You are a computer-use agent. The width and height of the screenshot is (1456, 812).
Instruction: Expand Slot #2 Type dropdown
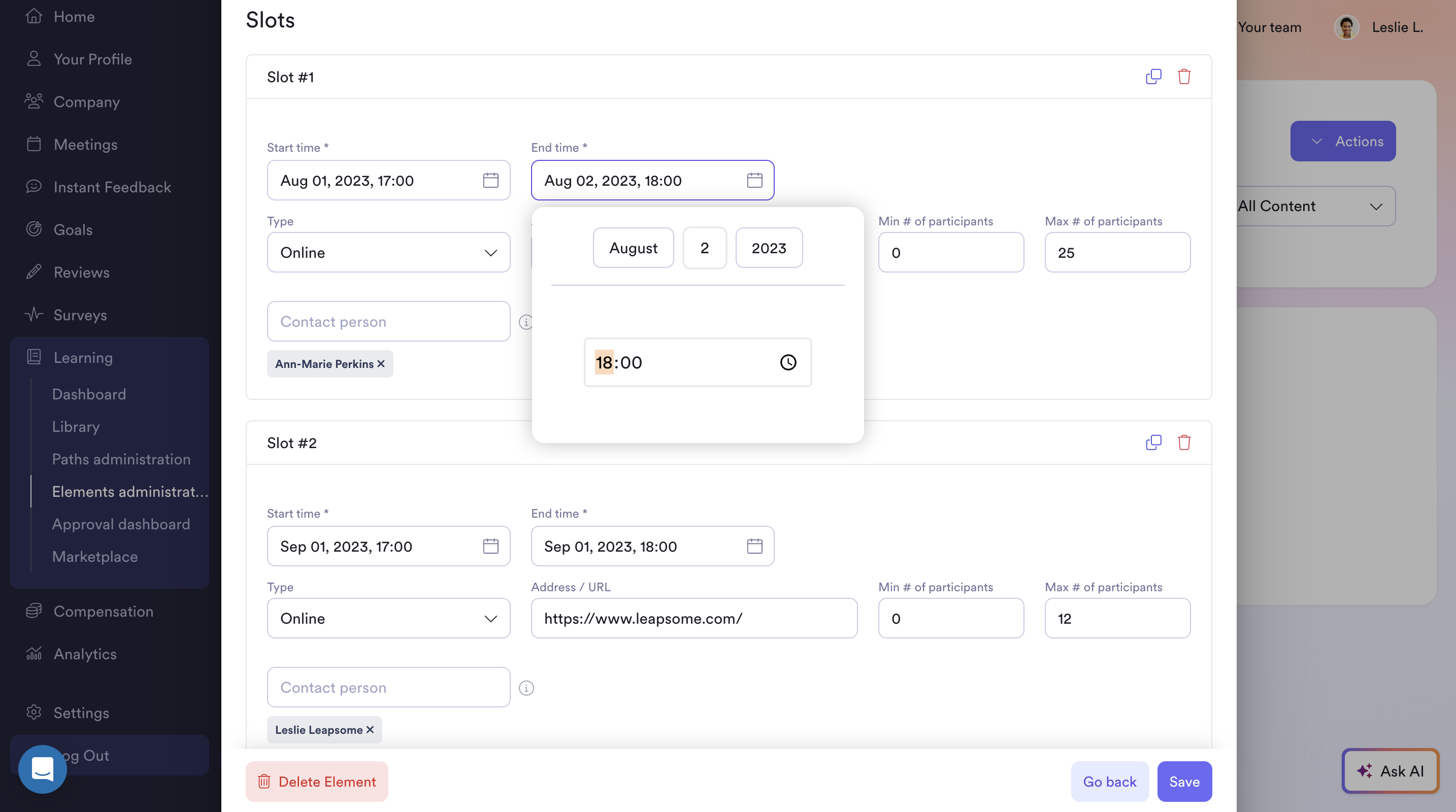388,618
